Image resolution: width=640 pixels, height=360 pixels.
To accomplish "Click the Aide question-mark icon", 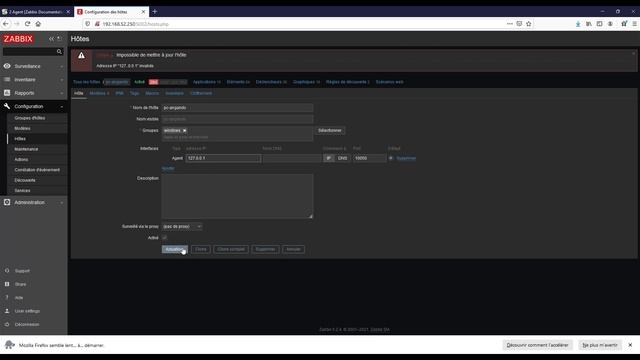I will pos(7,298).
